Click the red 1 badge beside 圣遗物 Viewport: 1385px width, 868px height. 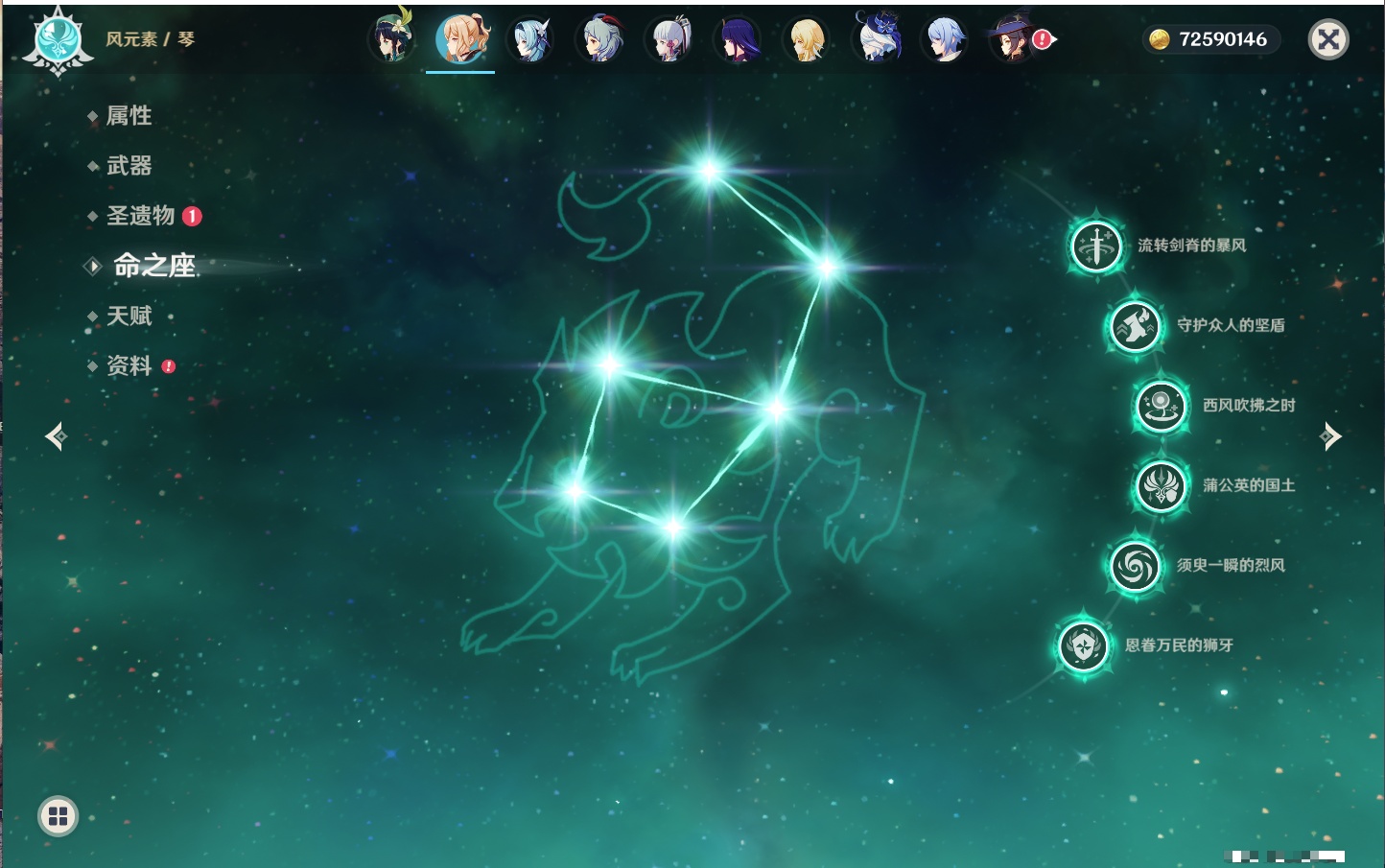[x=192, y=217]
